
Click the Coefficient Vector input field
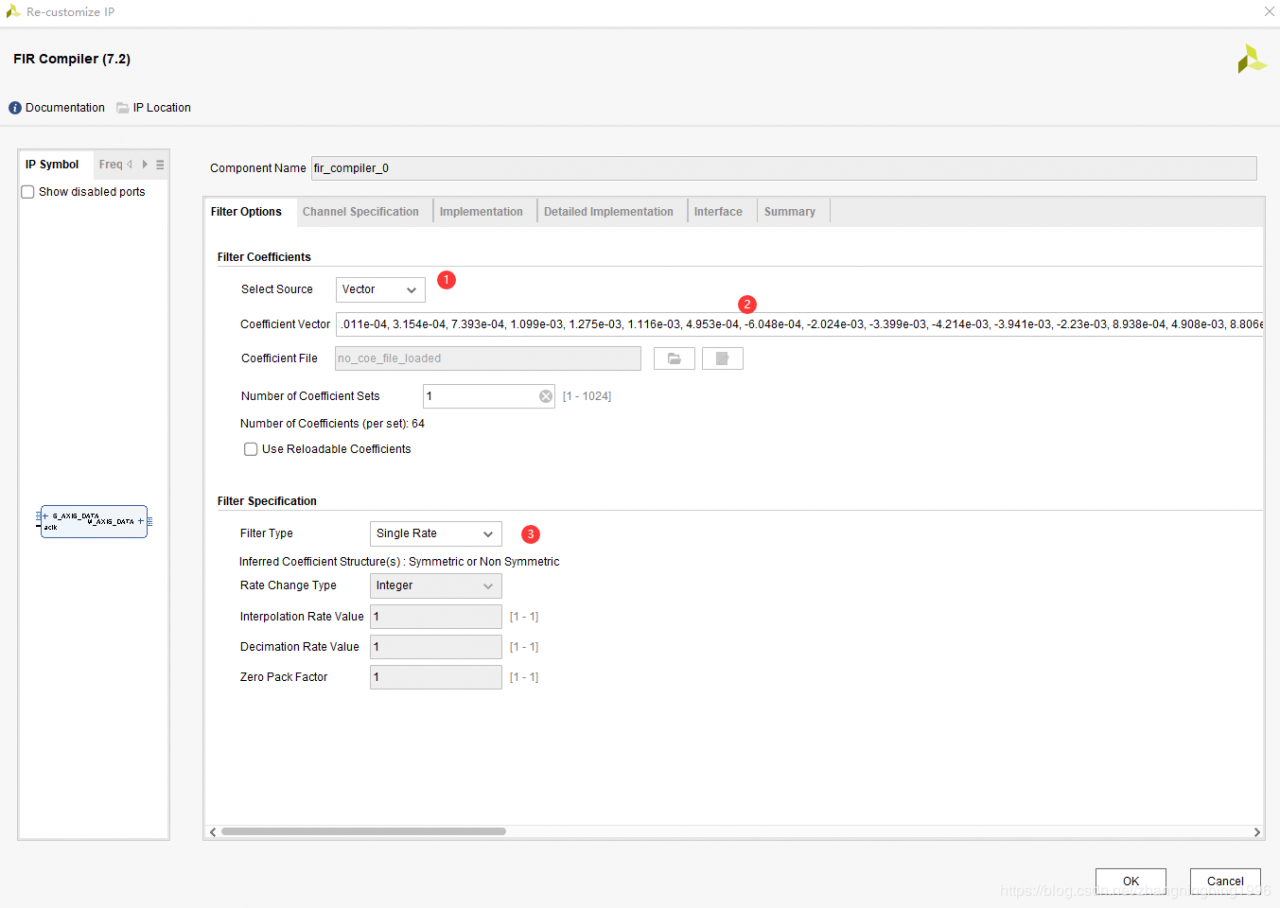800,324
